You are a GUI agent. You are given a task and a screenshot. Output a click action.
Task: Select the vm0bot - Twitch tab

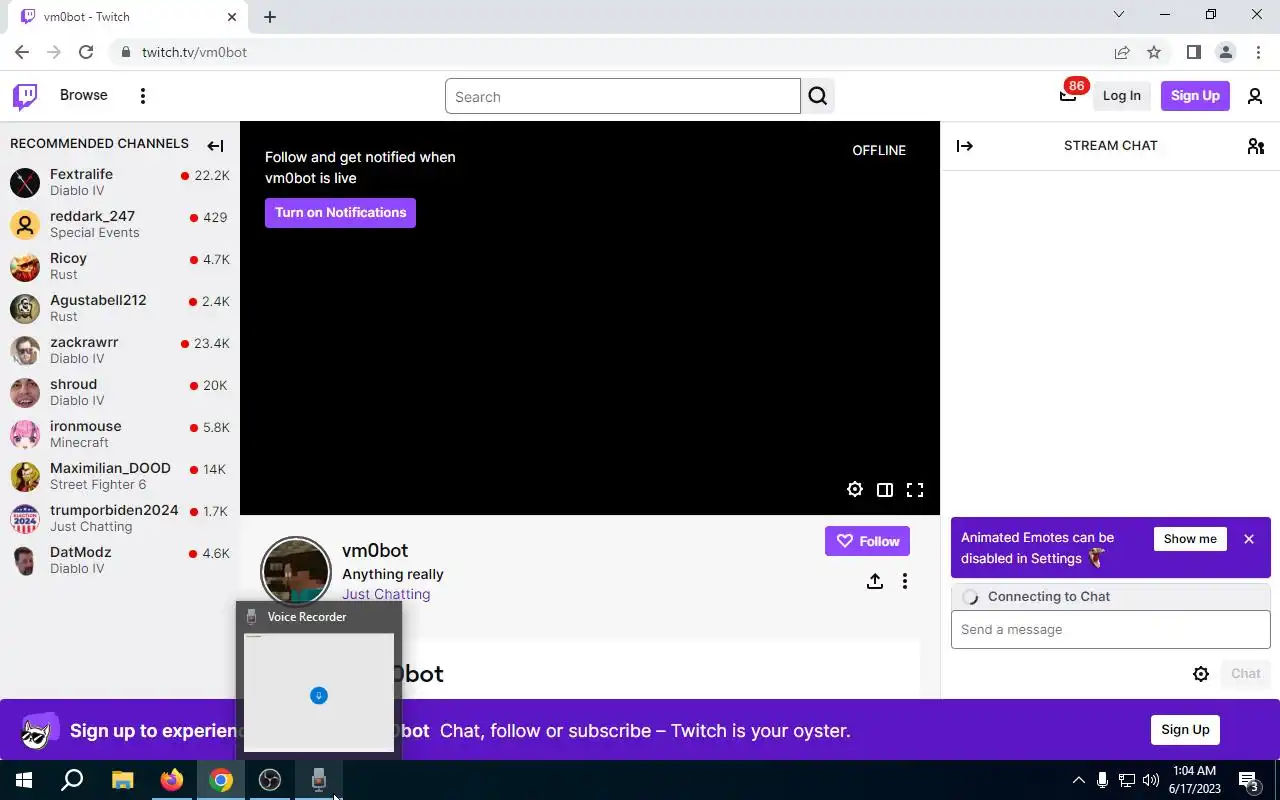[x=128, y=17]
